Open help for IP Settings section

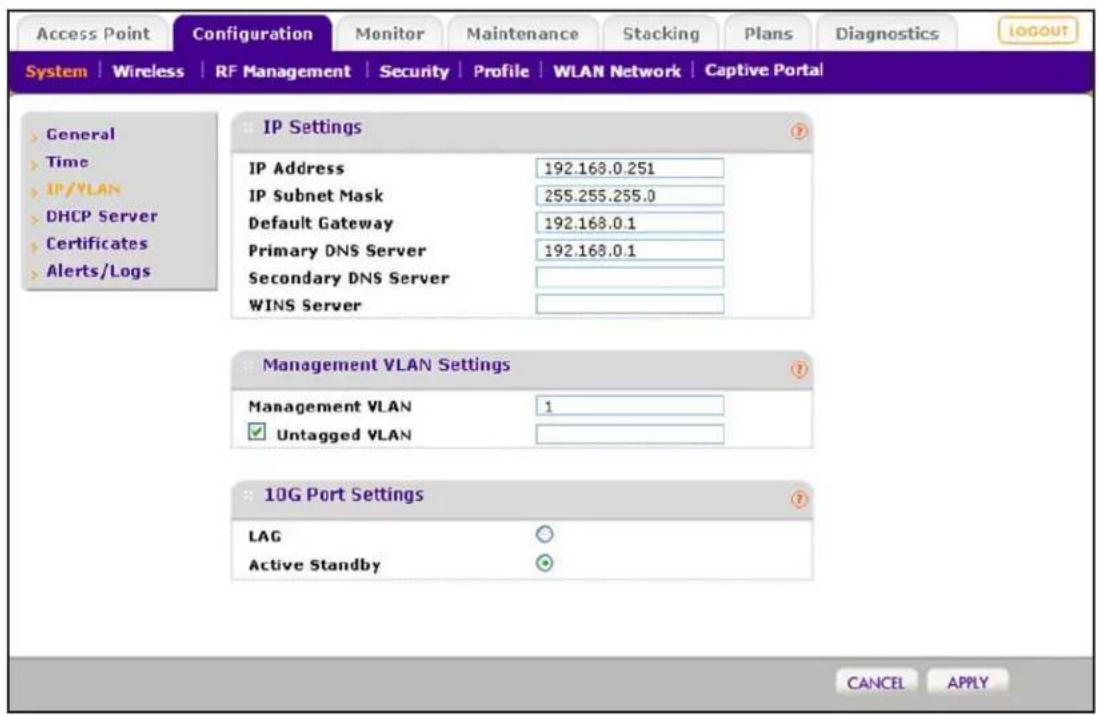click(799, 131)
